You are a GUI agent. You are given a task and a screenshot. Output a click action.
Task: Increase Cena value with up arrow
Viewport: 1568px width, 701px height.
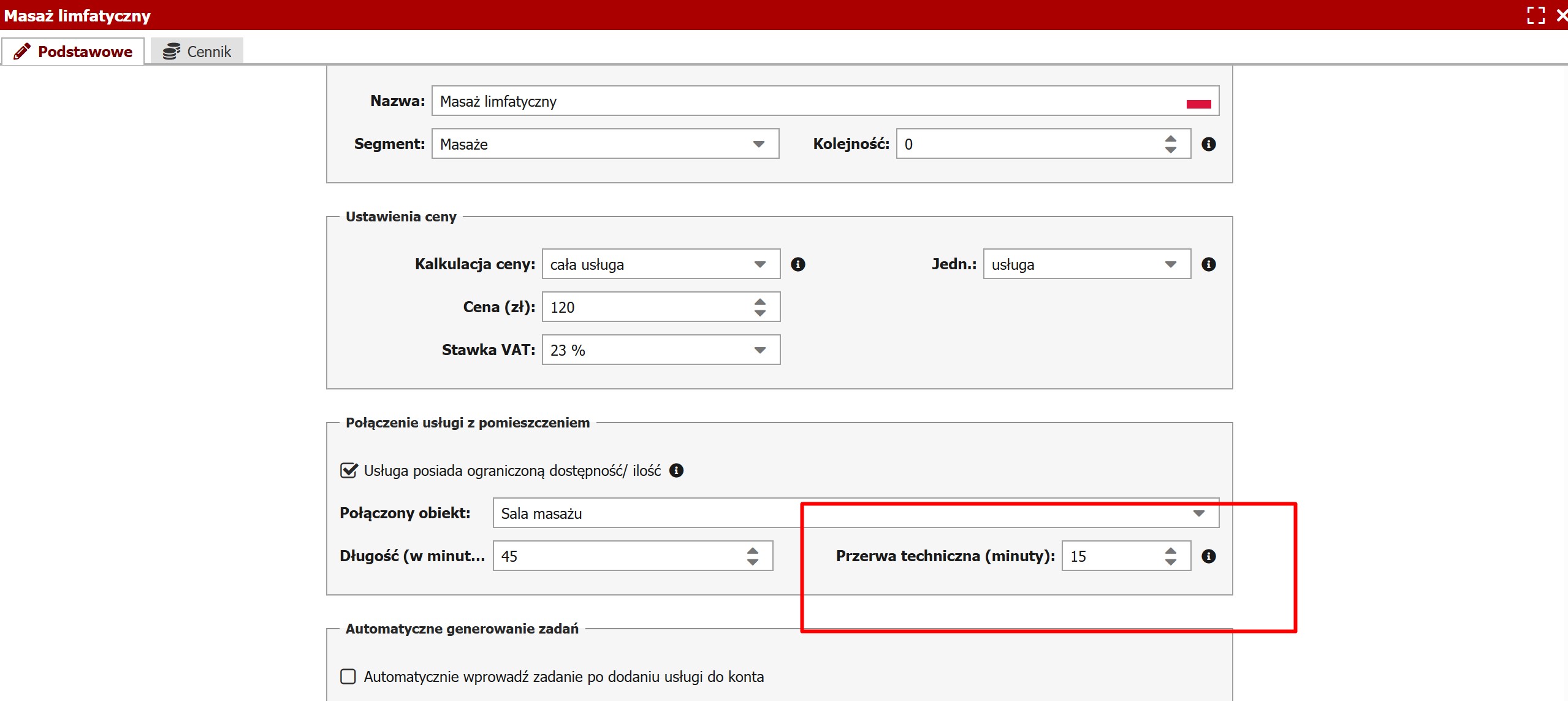coord(760,302)
